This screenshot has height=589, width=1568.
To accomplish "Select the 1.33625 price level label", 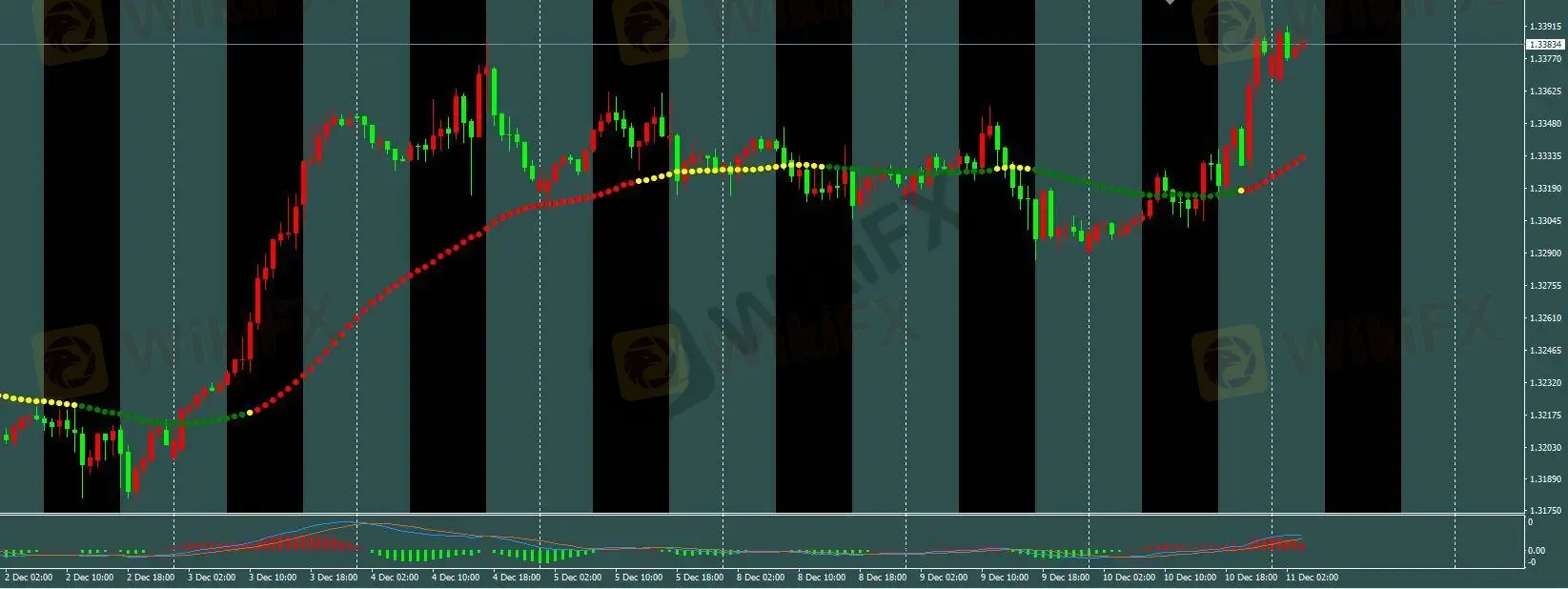I will 1545,91.
